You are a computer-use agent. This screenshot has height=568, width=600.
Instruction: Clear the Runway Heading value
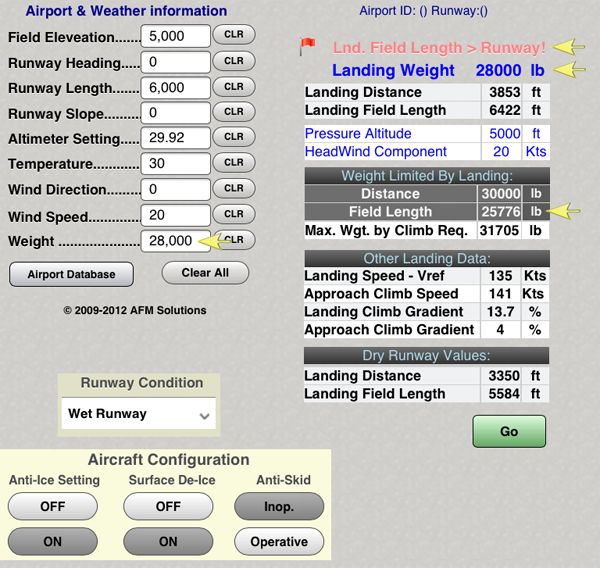pos(234,60)
